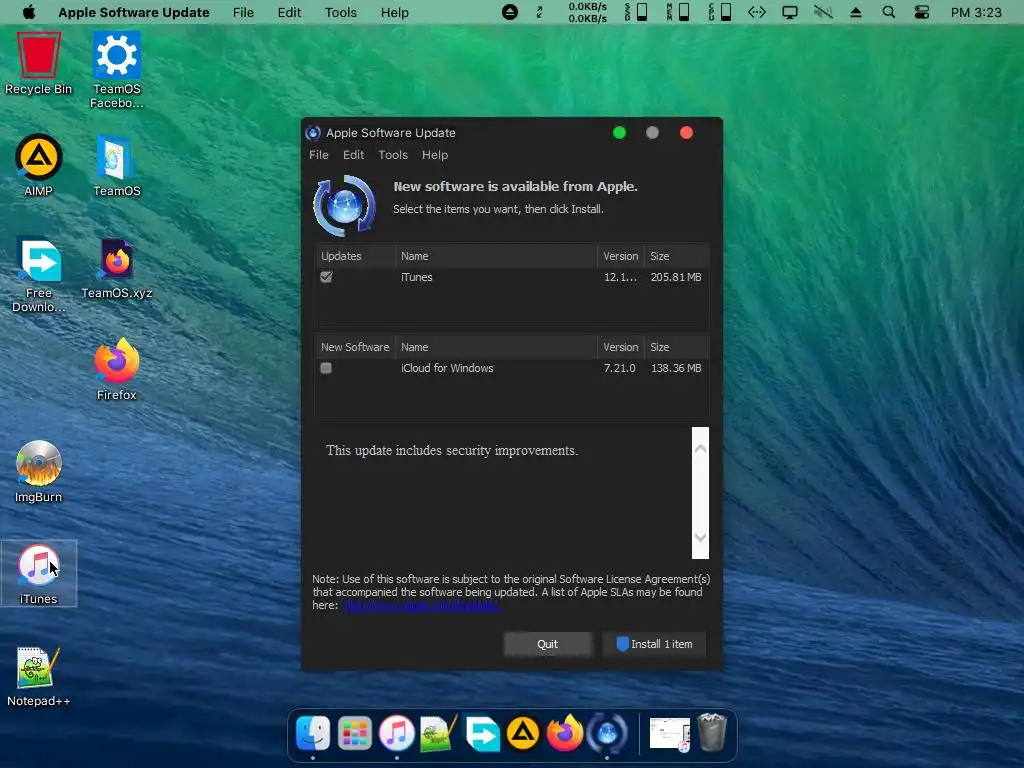Click the display icon in menu bar
1024x768 pixels.
coord(790,12)
